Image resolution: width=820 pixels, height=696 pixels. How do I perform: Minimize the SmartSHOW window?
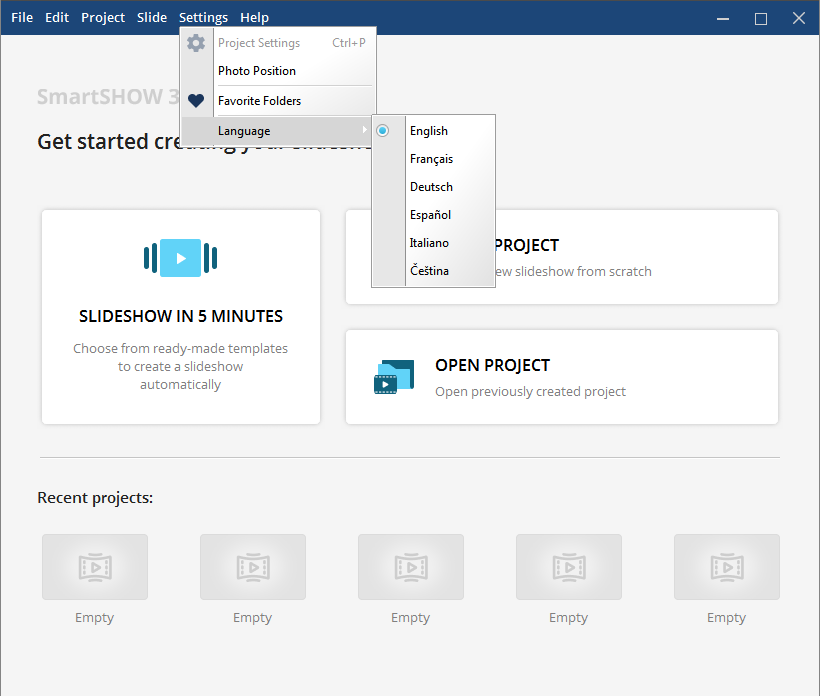click(723, 18)
